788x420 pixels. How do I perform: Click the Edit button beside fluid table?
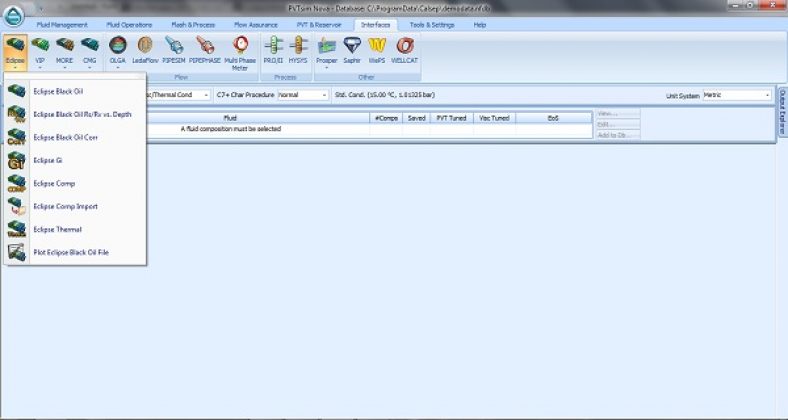[618, 125]
